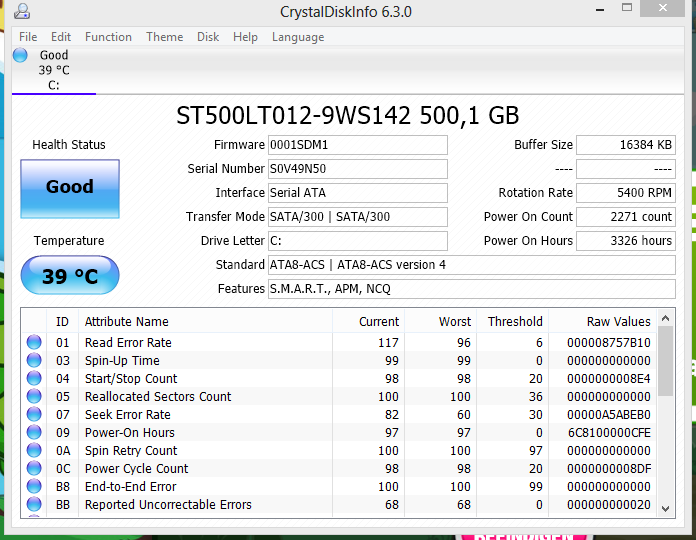Click the attribute list scroll up arrow

pos(665,318)
